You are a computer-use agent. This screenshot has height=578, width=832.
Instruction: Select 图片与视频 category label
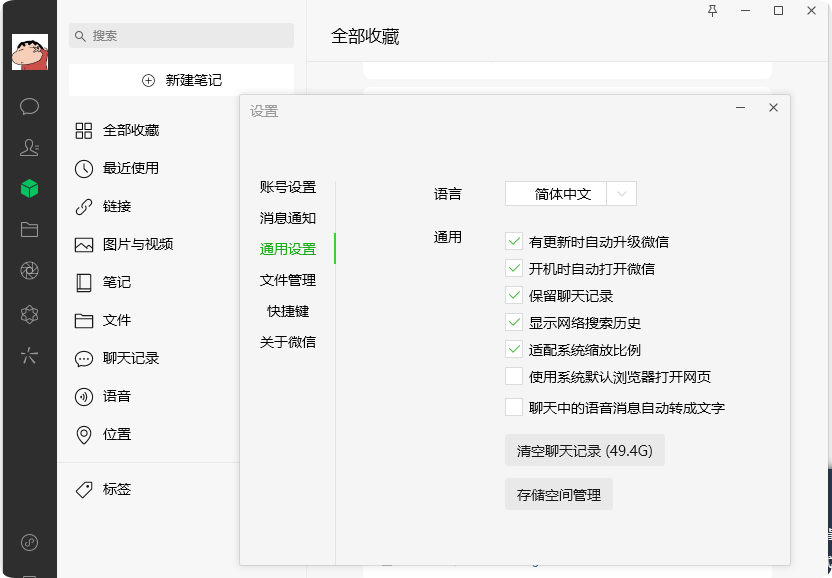[138, 245]
